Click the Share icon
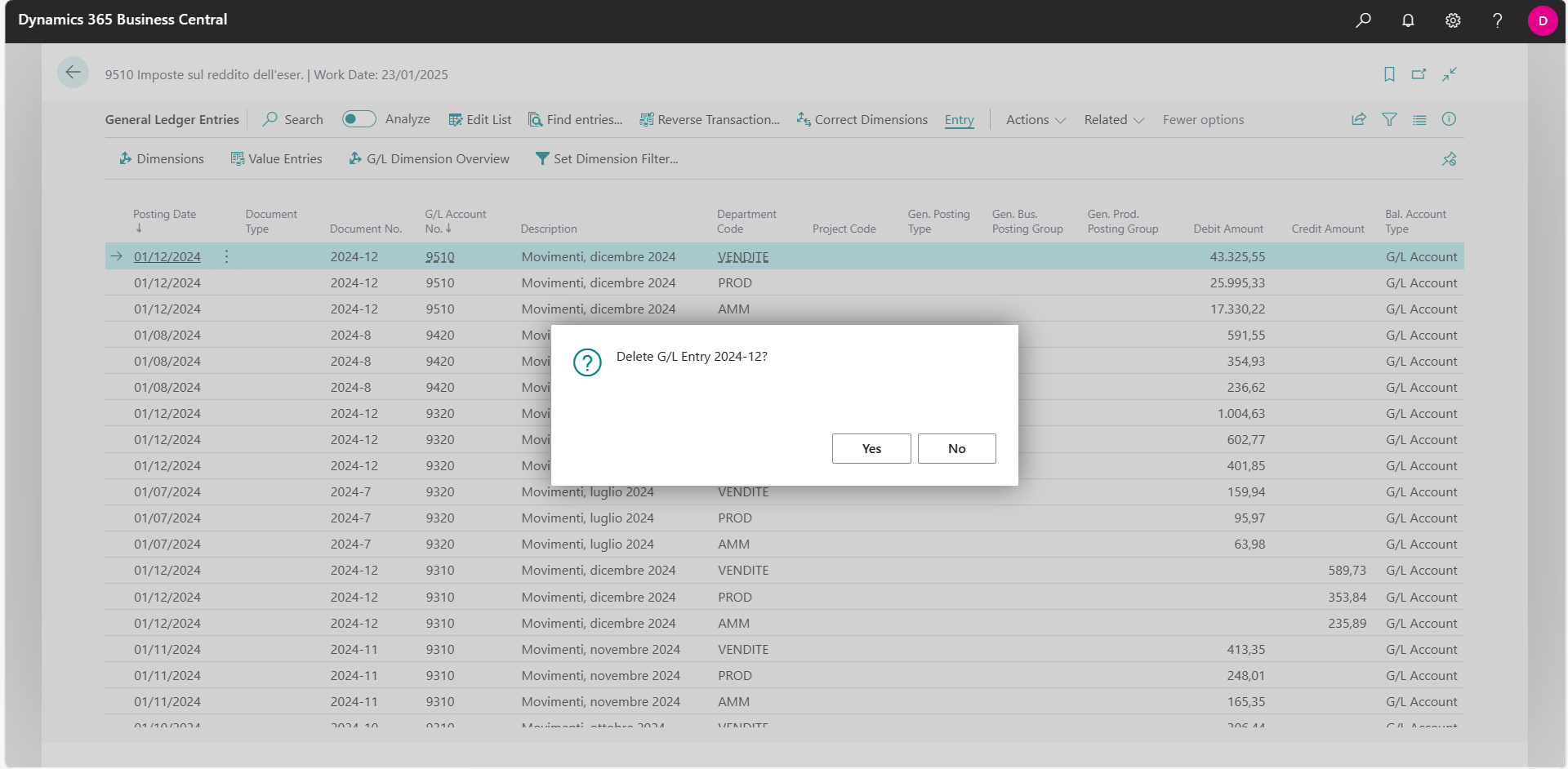This screenshot has width=1568, height=769. point(1359,119)
